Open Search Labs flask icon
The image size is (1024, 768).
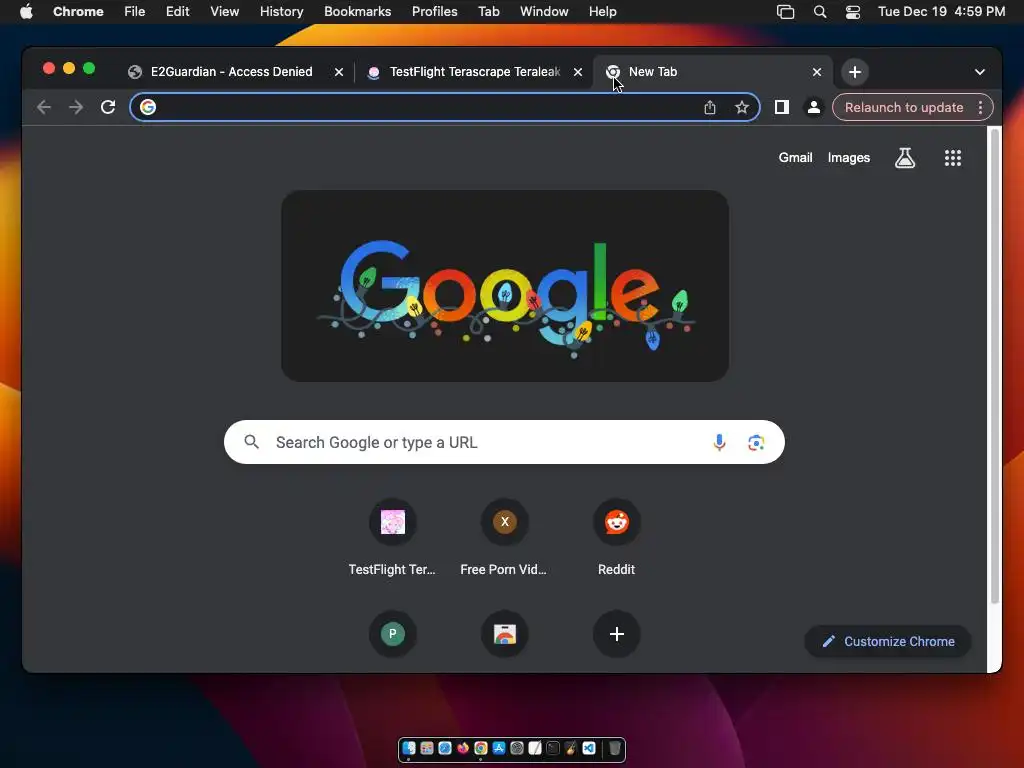coord(904,157)
